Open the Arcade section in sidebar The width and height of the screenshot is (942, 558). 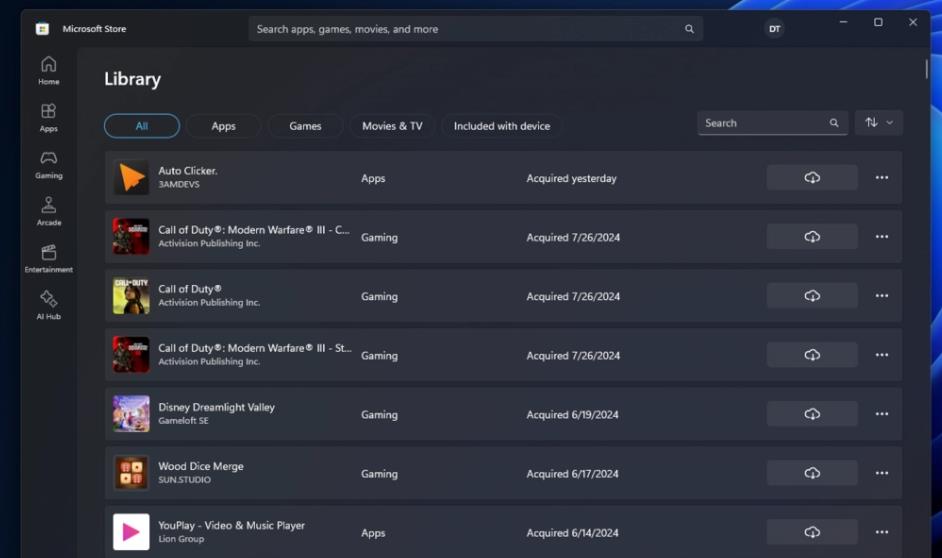point(49,211)
